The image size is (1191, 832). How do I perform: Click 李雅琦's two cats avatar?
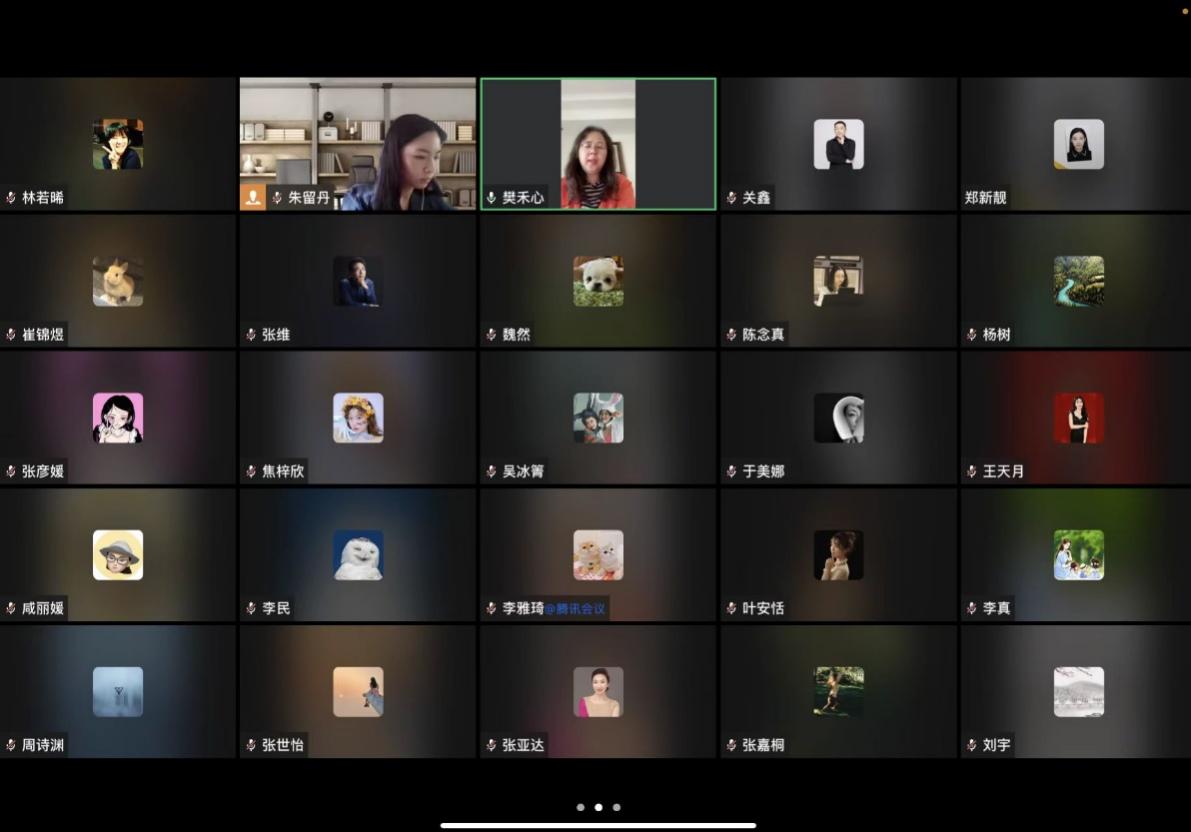pos(599,555)
